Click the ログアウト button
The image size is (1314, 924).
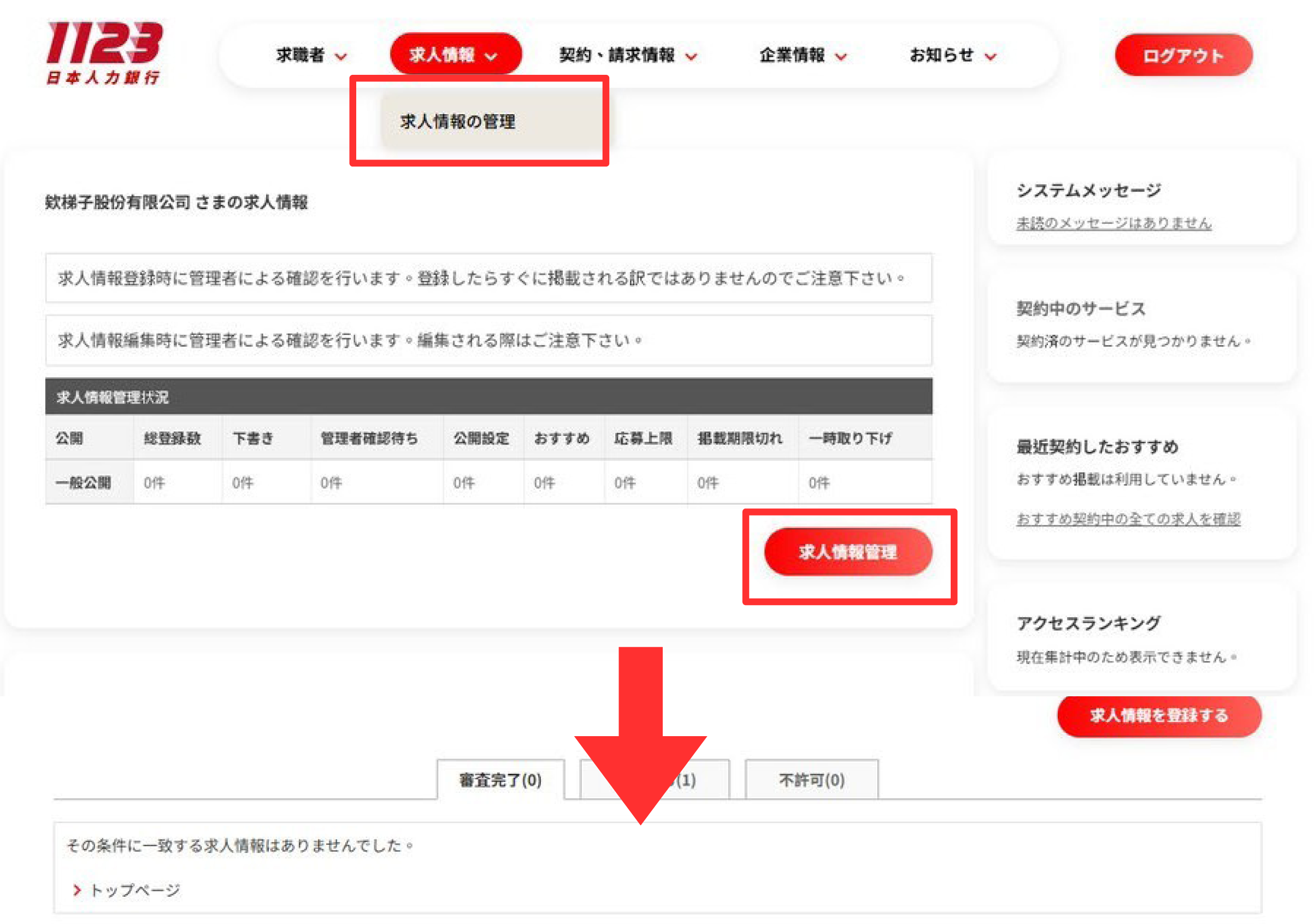coord(1183,56)
